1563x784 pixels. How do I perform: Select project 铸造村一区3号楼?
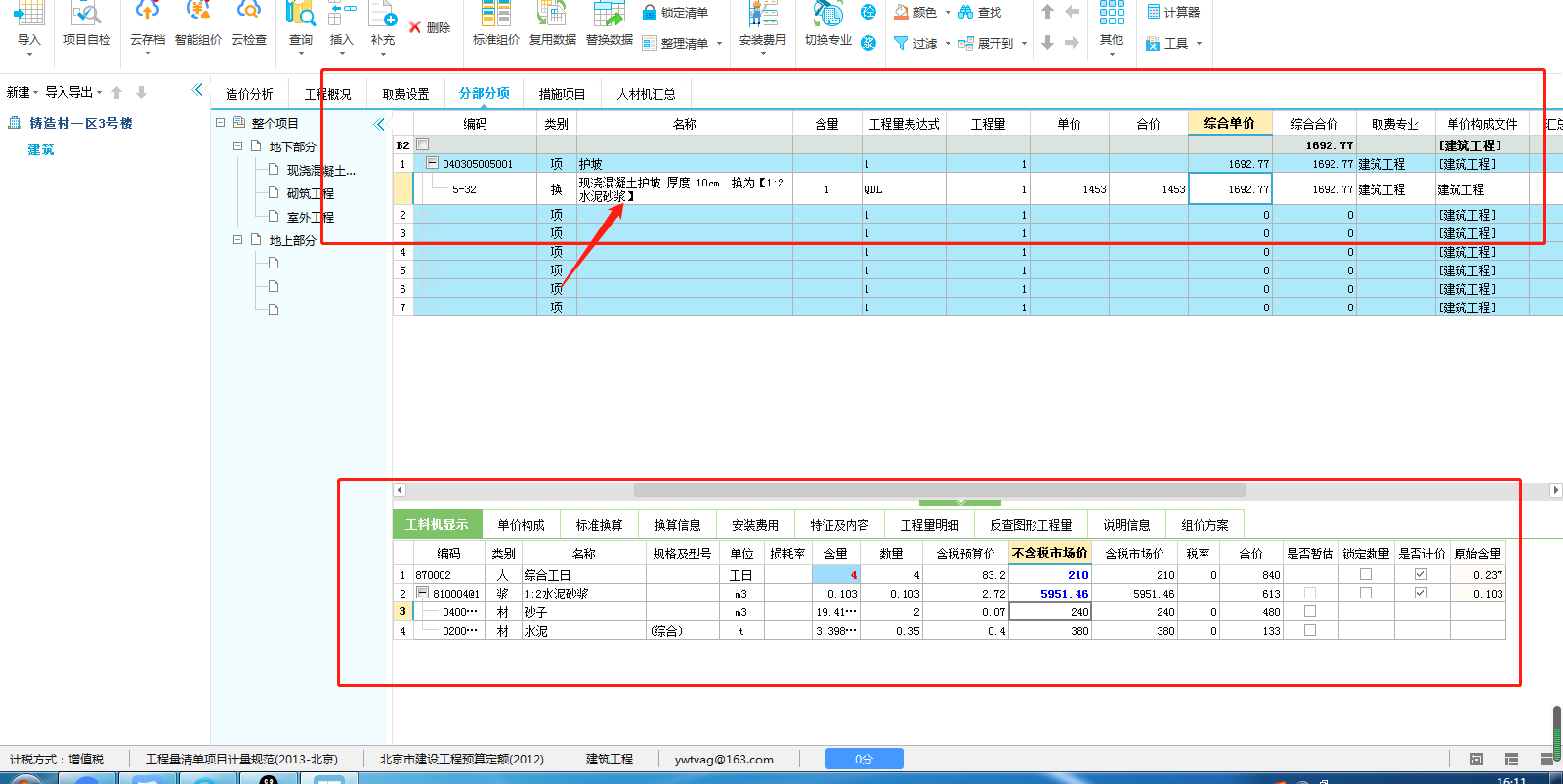(x=81, y=123)
